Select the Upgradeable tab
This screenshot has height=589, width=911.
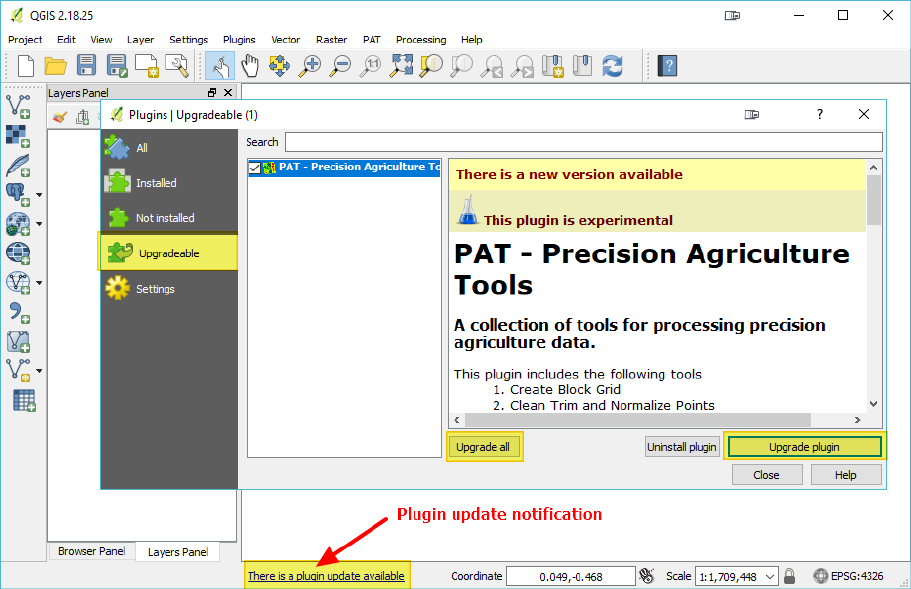pos(169,253)
